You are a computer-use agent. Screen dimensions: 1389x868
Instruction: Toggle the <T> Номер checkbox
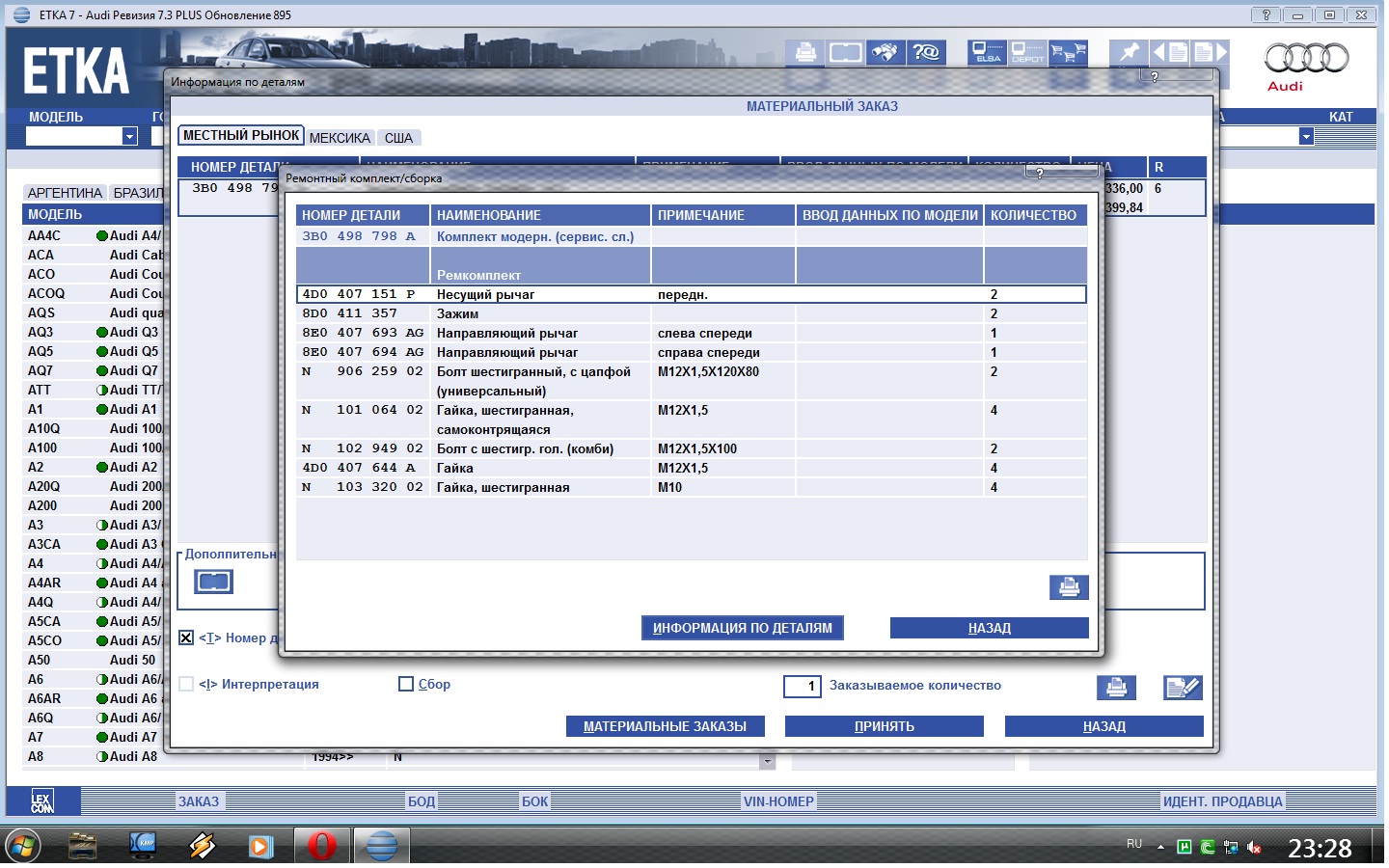coord(186,637)
